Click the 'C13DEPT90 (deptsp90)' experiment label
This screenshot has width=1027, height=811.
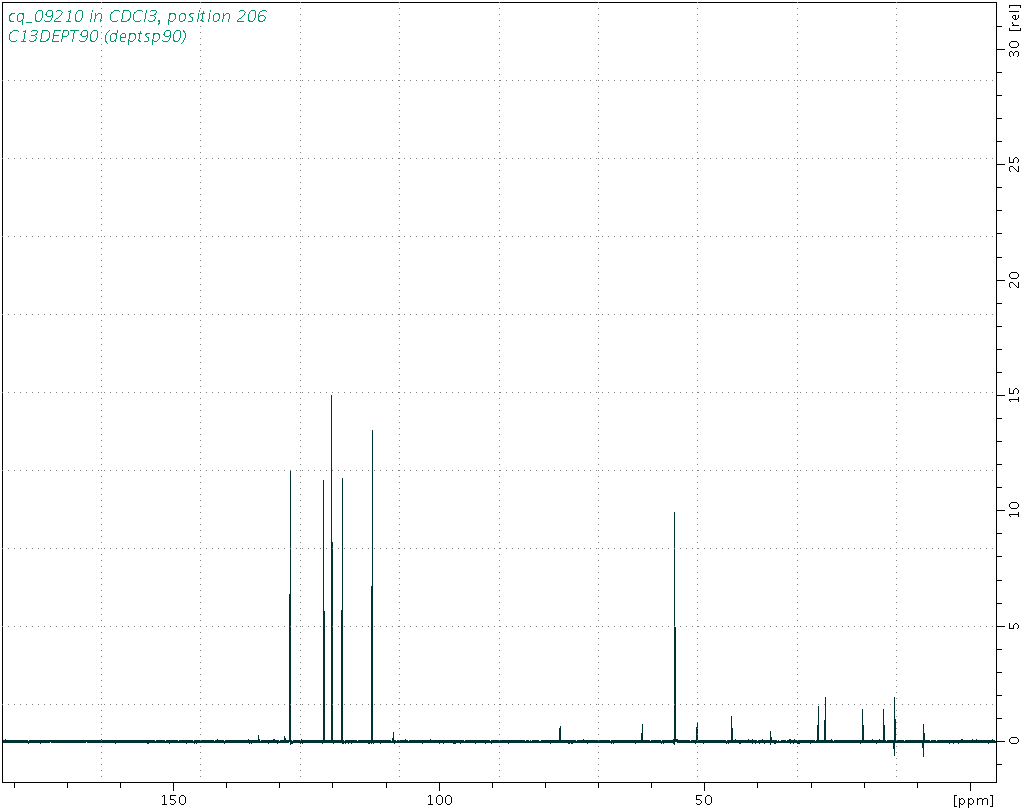tap(97, 37)
